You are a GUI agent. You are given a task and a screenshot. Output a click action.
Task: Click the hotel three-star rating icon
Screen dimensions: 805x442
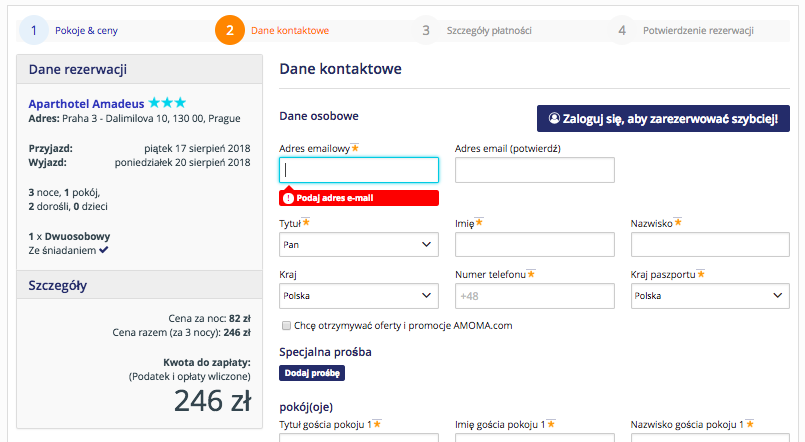coord(167,103)
